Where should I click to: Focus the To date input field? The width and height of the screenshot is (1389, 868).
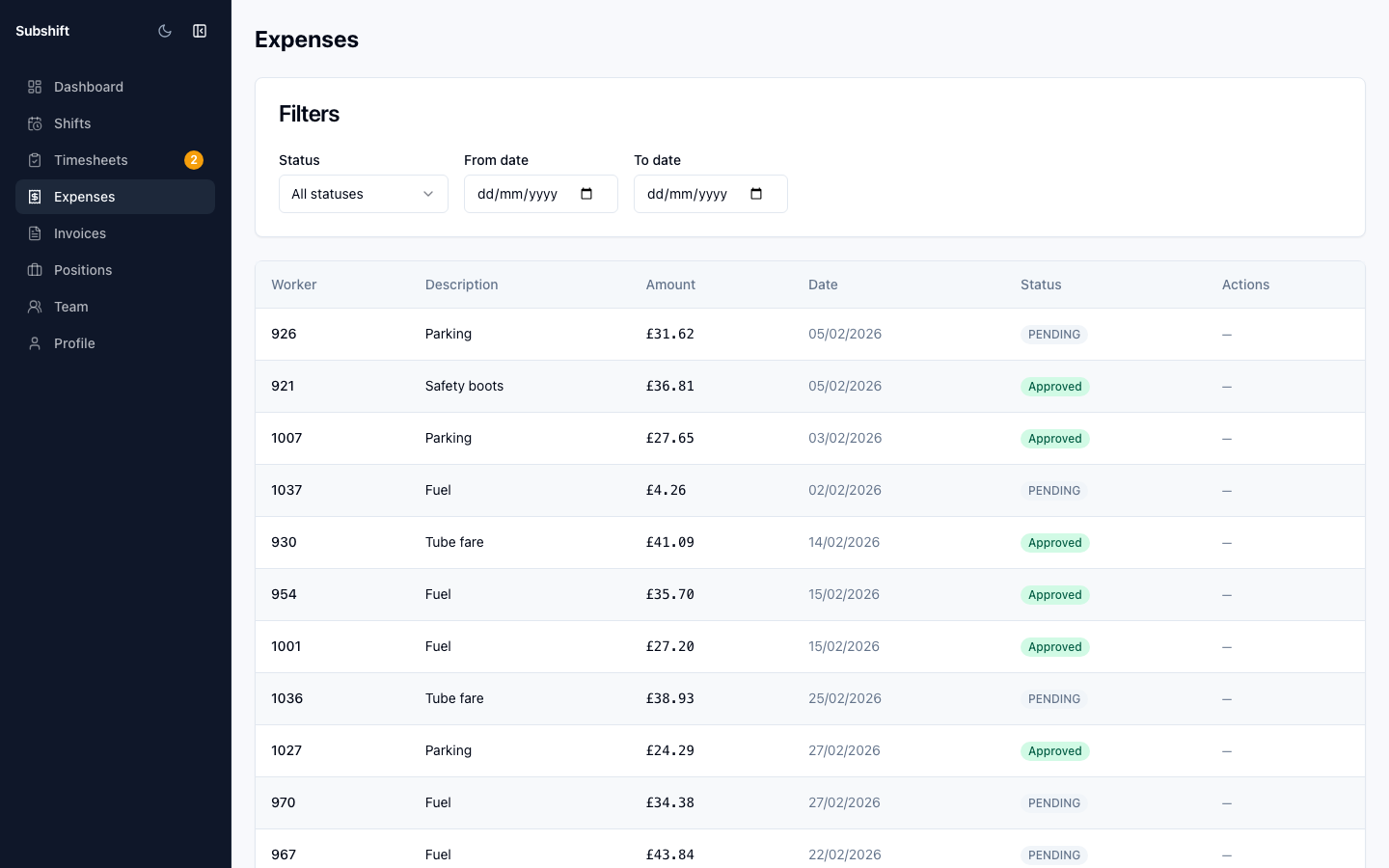[711, 194]
